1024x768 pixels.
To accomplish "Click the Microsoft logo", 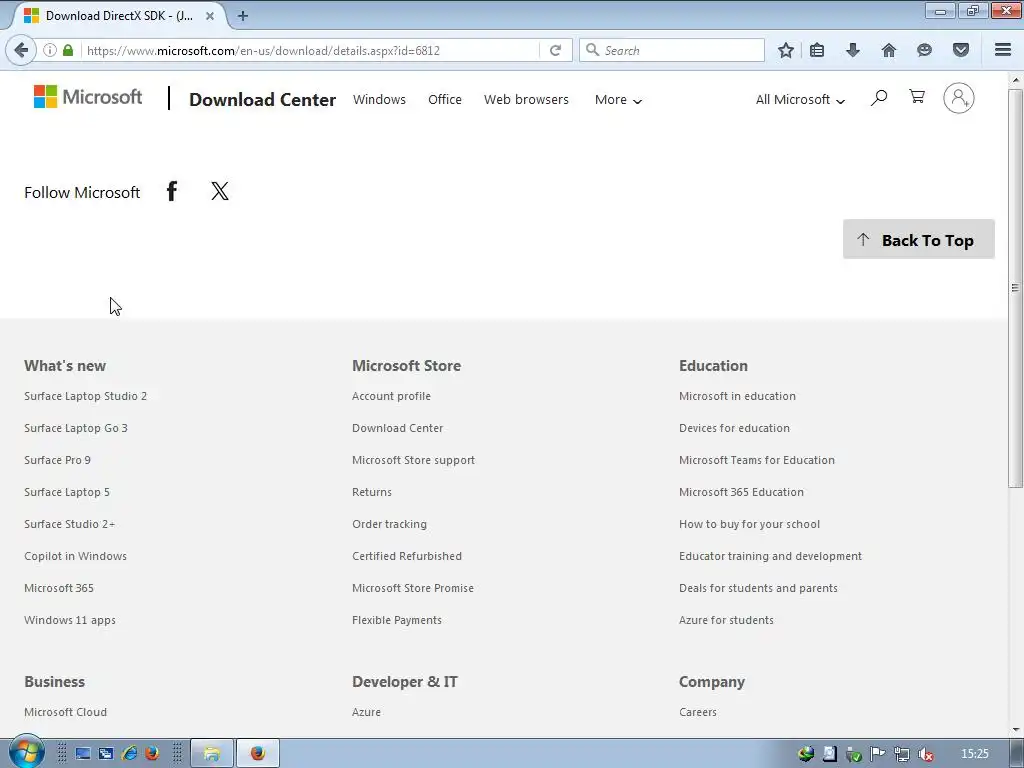I will 88,97.
